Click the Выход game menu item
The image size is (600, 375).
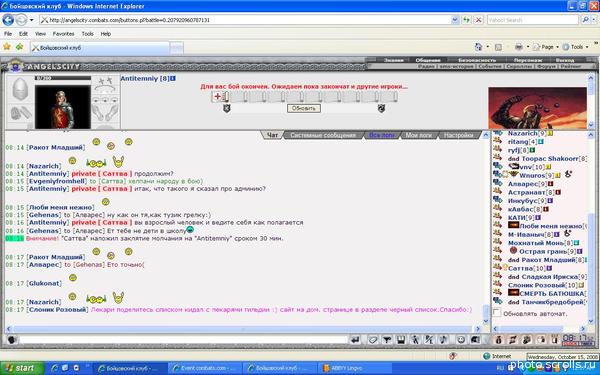click(x=564, y=60)
